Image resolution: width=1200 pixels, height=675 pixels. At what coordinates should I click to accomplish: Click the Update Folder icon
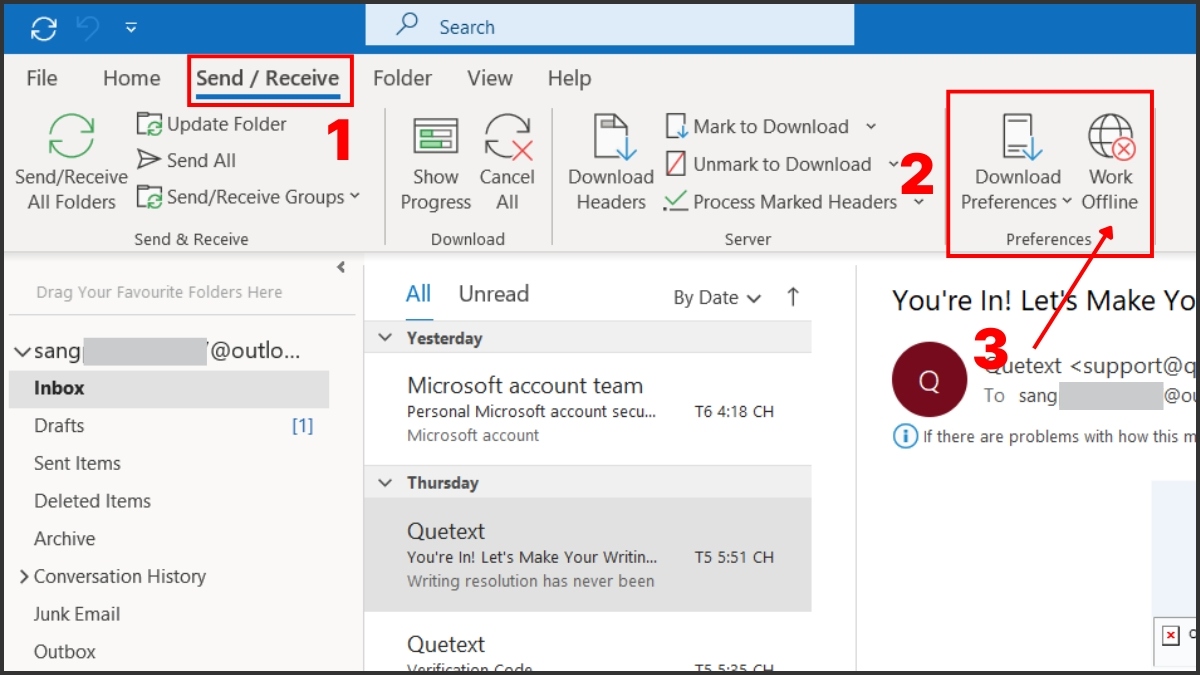click(x=150, y=125)
